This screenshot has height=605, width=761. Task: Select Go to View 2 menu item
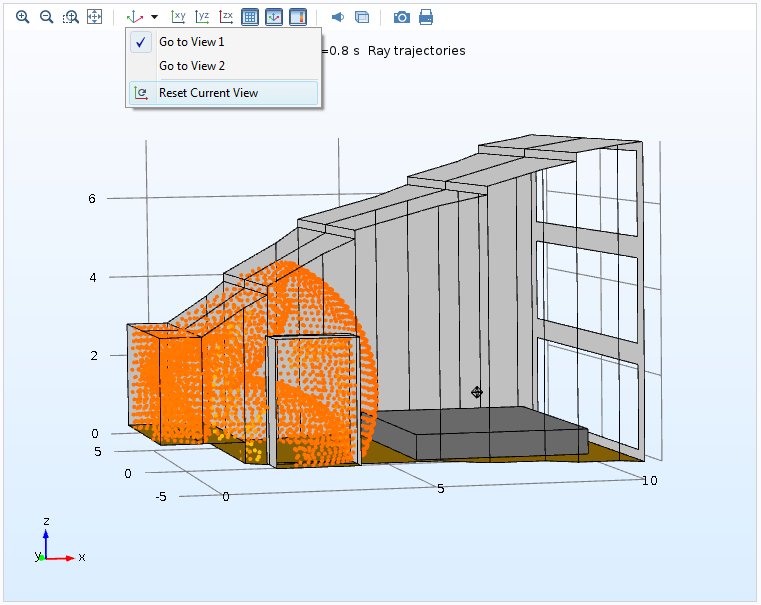(192, 66)
